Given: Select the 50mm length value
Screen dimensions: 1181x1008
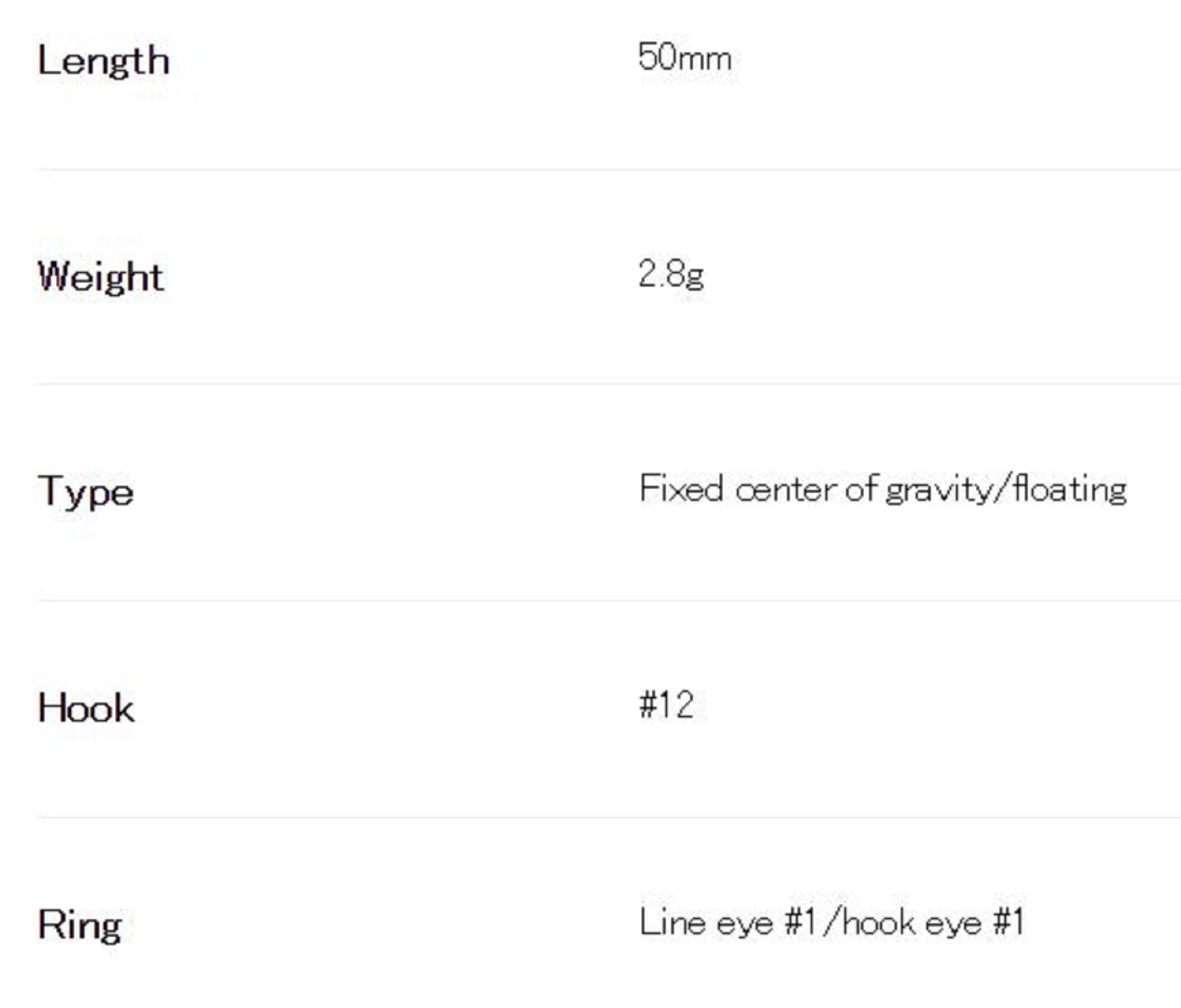Looking at the screenshot, I should [x=684, y=58].
